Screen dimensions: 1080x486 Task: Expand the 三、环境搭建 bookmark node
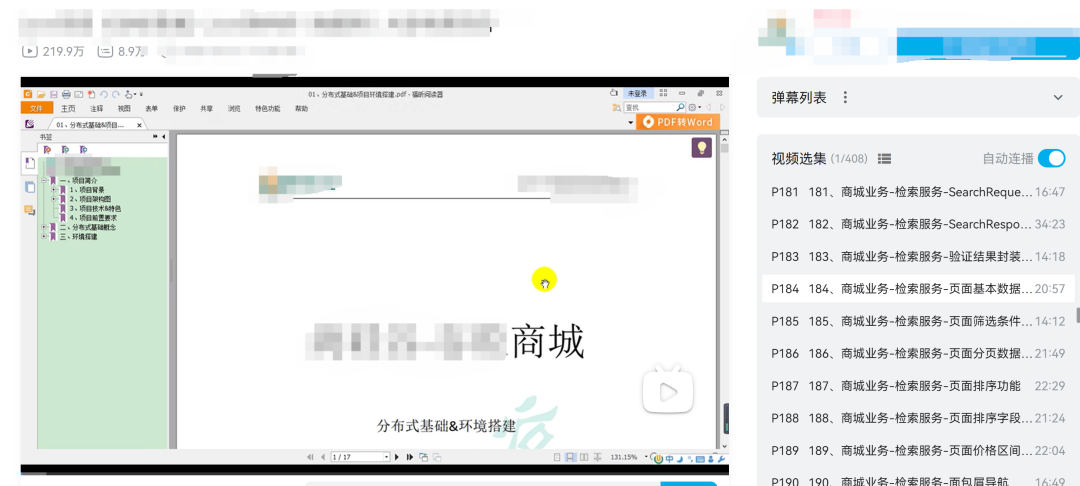(x=44, y=236)
